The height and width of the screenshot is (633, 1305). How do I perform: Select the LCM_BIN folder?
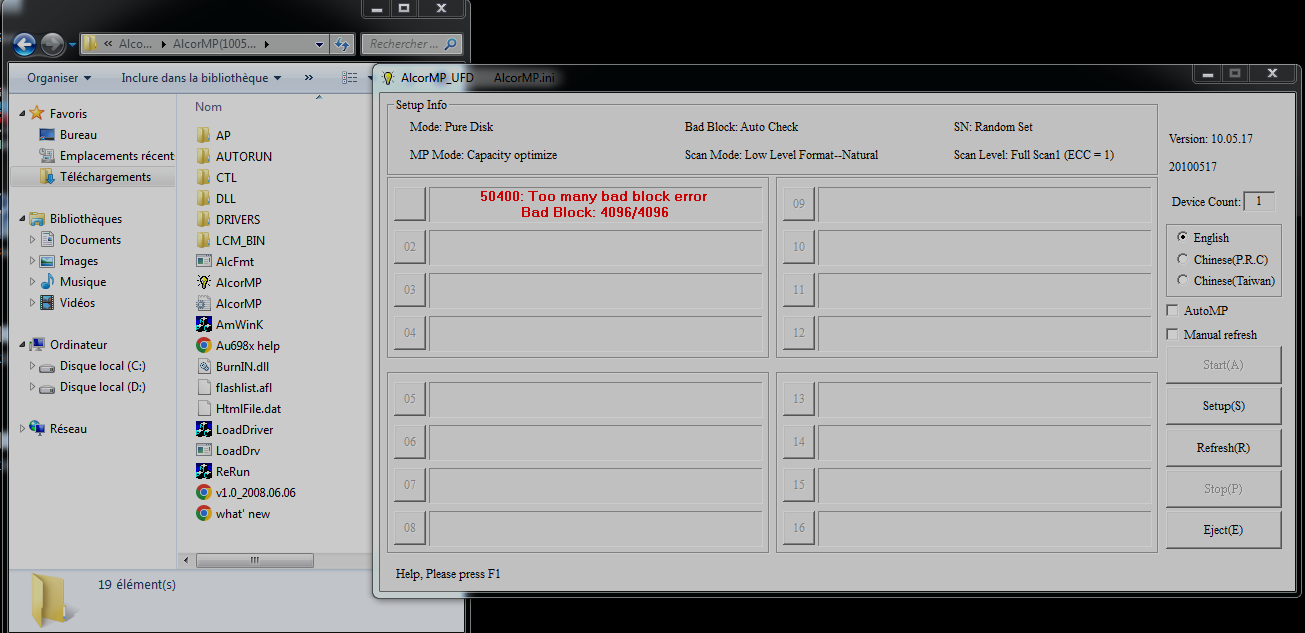[x=231, y=240]
